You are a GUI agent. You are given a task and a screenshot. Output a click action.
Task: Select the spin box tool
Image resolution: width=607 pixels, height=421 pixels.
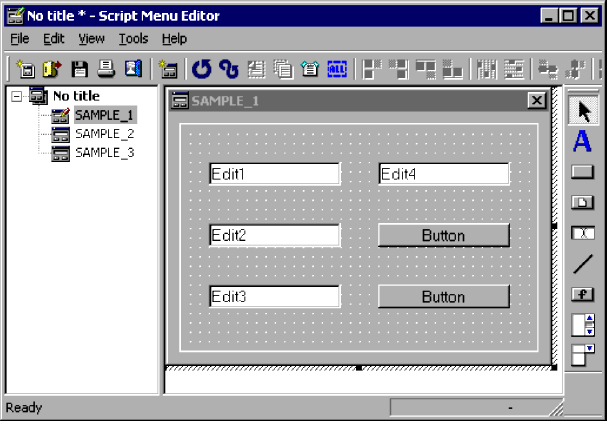[x=583, y=325]
